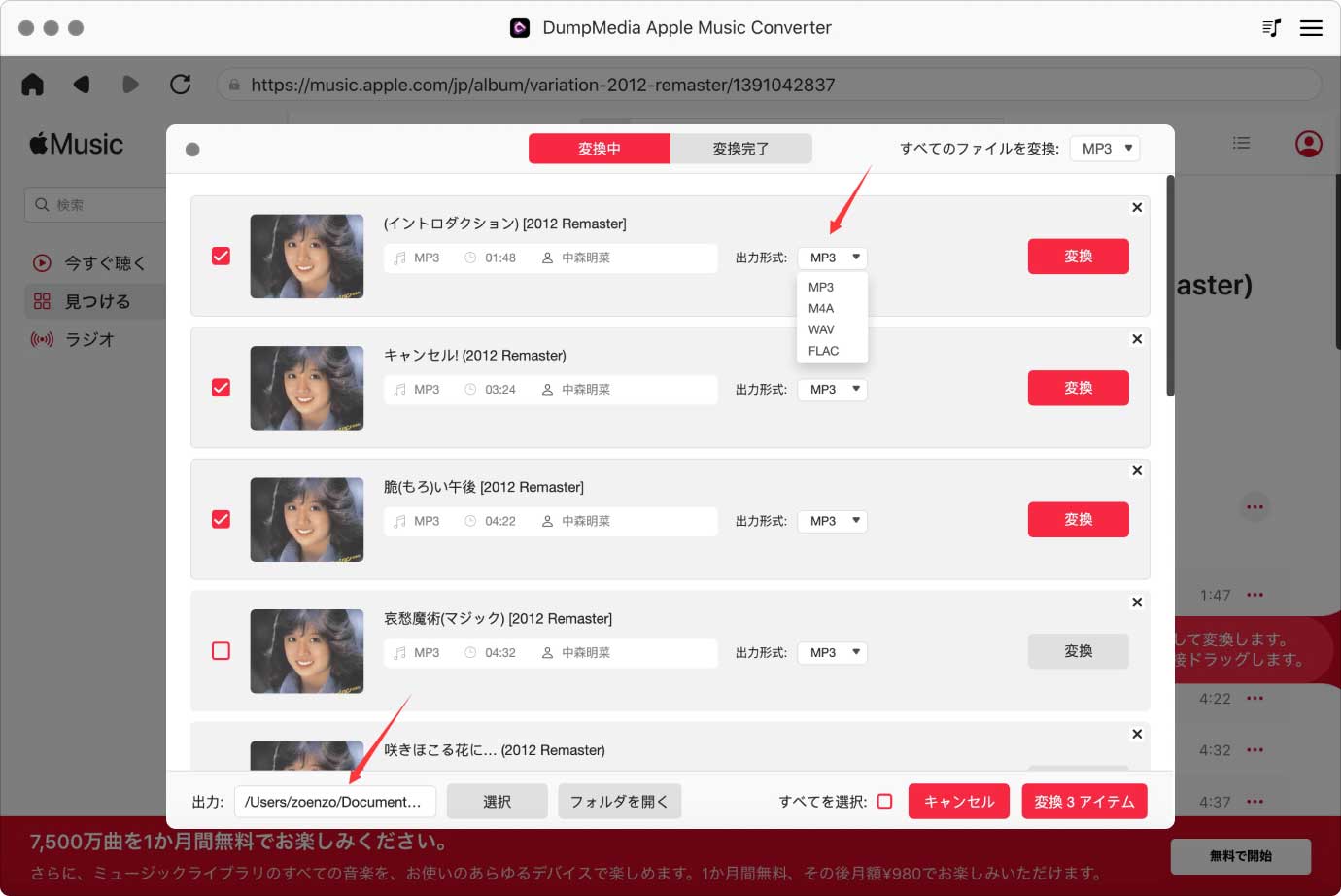Click the URL address bar
This screenshot has height=896, width=1341.
click(769, 85)
